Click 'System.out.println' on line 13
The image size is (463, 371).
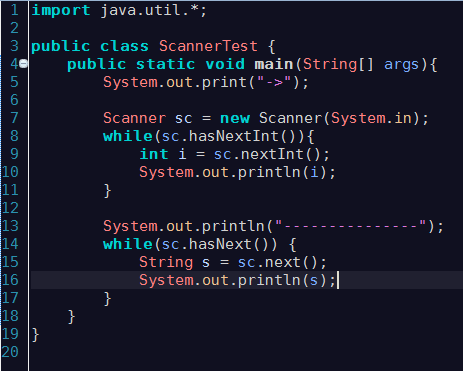[x=184, y=227]
